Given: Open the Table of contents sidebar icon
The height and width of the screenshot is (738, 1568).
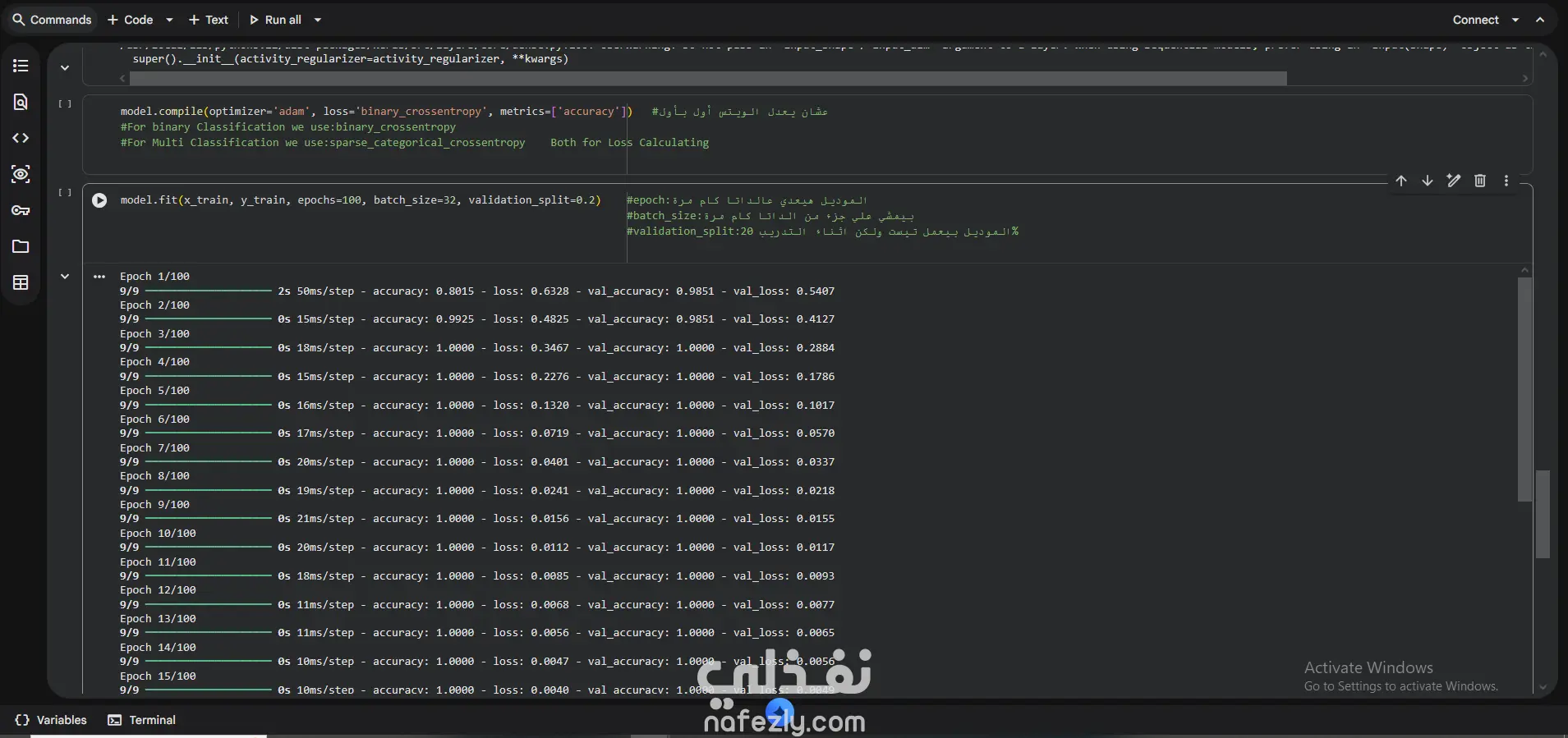Looking at the screenshot, I should 21,66.
